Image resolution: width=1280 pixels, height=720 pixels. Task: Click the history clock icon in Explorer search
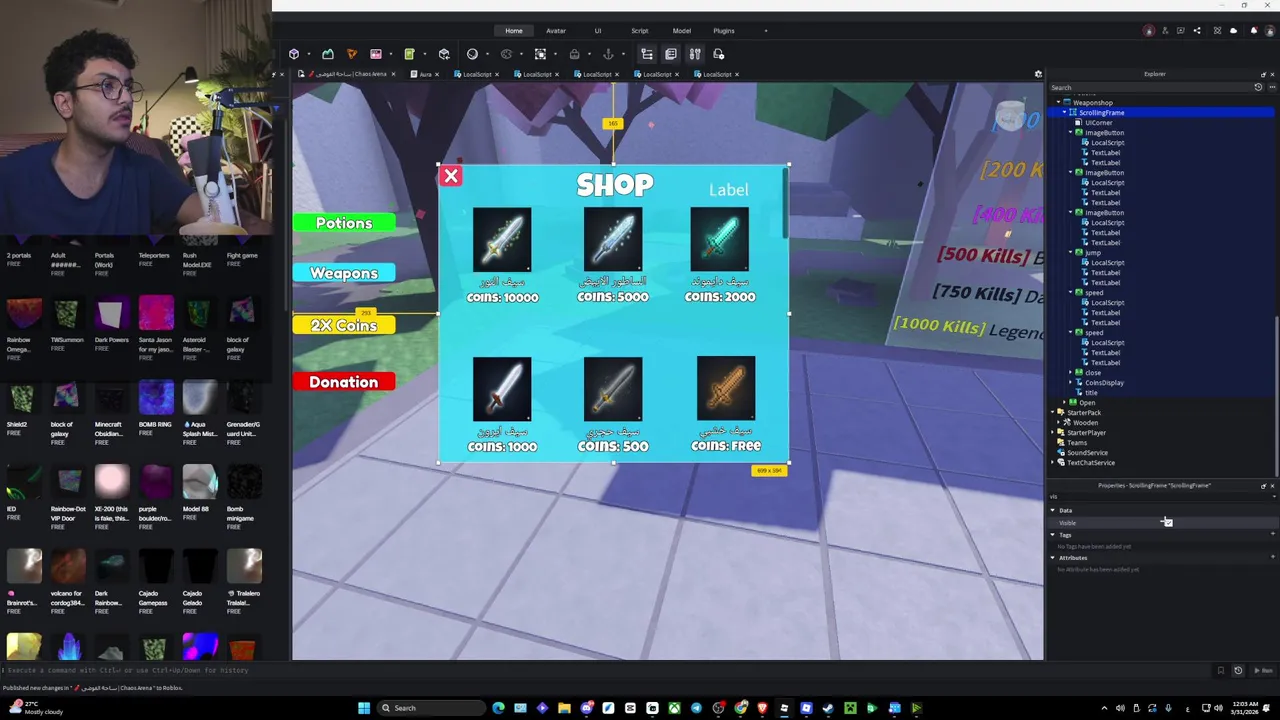point(1258,87)
